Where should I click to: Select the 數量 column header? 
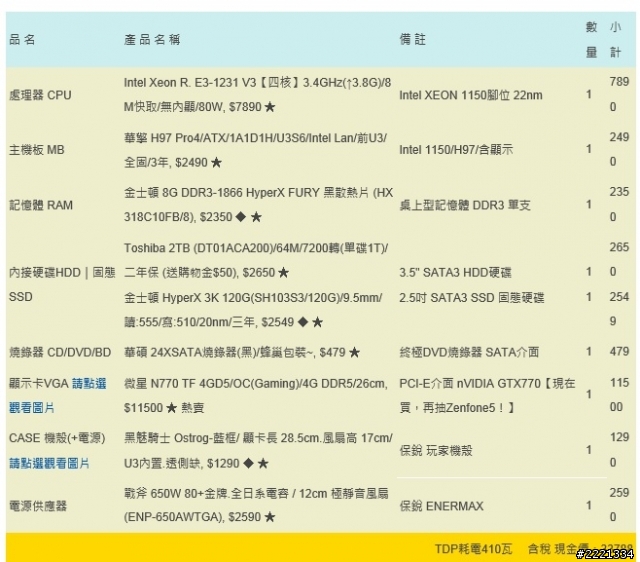click(x=591, y=40)
